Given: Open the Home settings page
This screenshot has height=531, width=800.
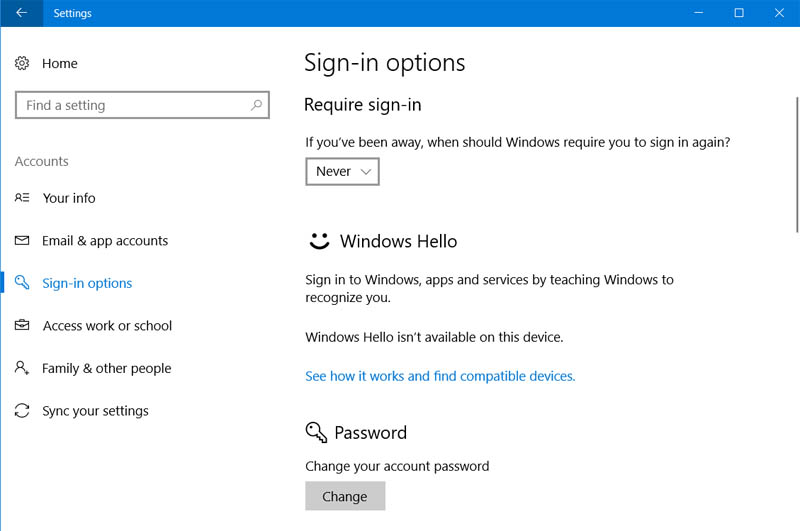Looking at the screenshot, I should pyautogui.click(x=60, y=63).
